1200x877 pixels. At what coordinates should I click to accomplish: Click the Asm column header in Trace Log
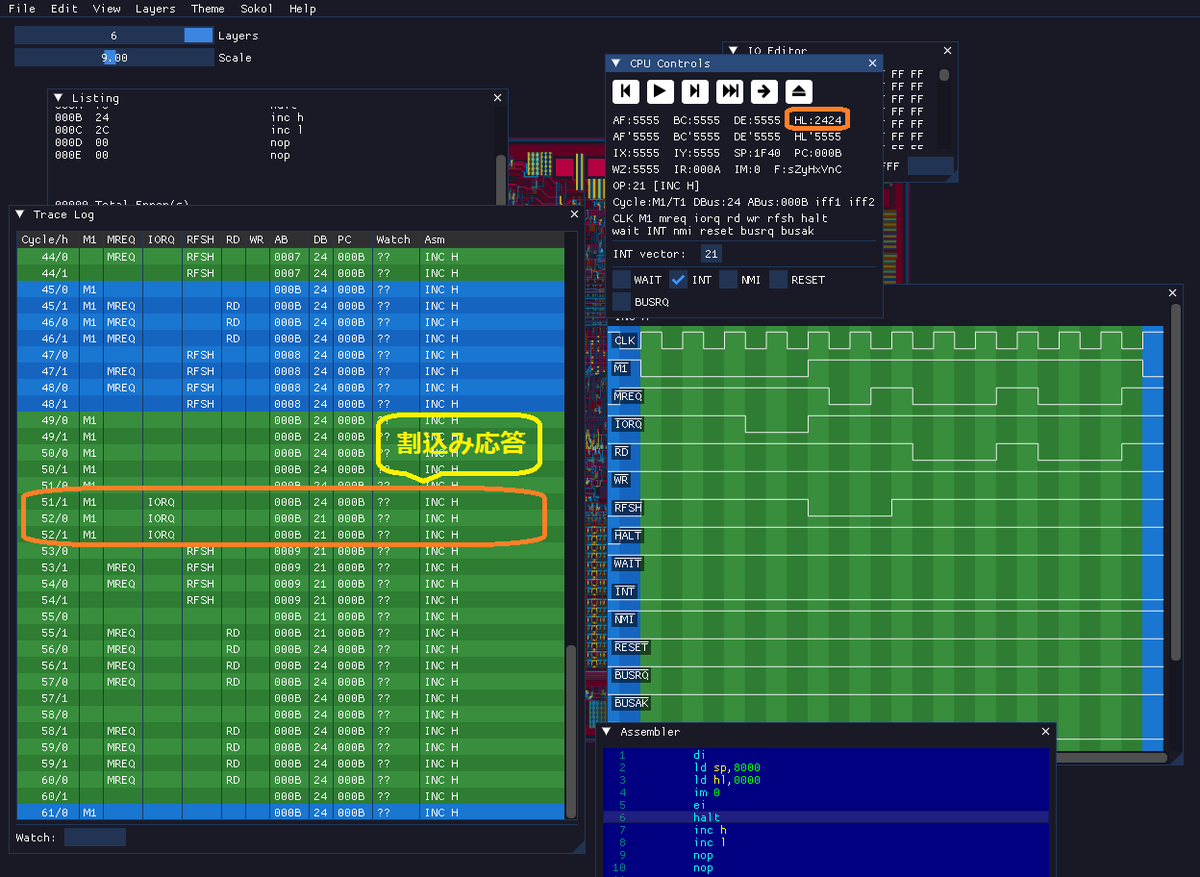[490, 239]
